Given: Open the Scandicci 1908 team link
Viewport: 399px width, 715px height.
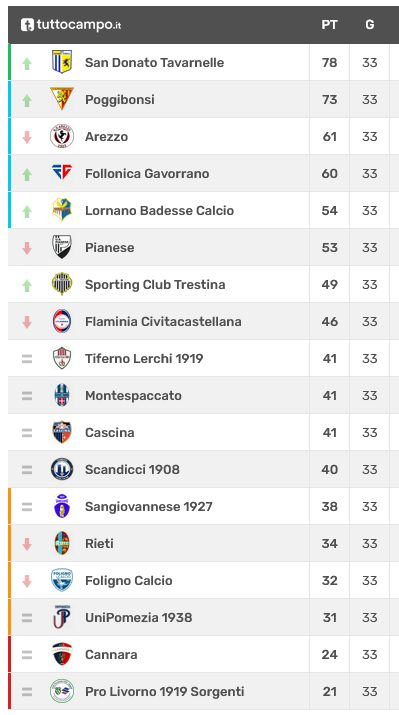Looking at the screenshot, I should pos(132,469).
